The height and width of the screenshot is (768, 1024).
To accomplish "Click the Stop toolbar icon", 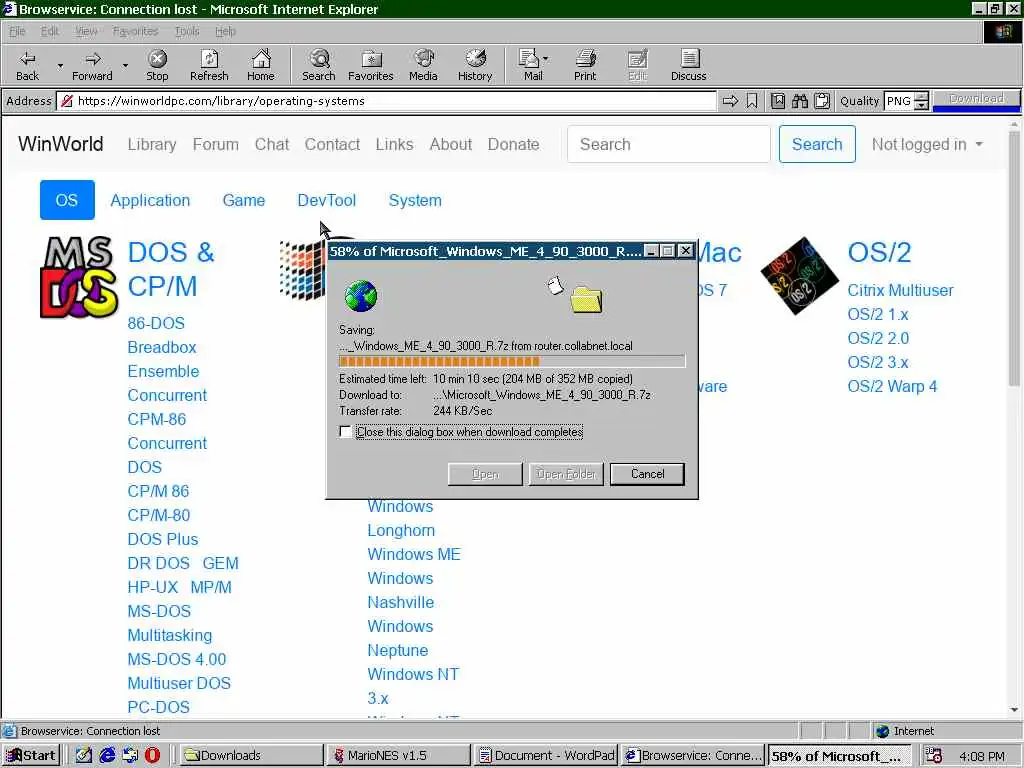I will [x=157, y=59].
